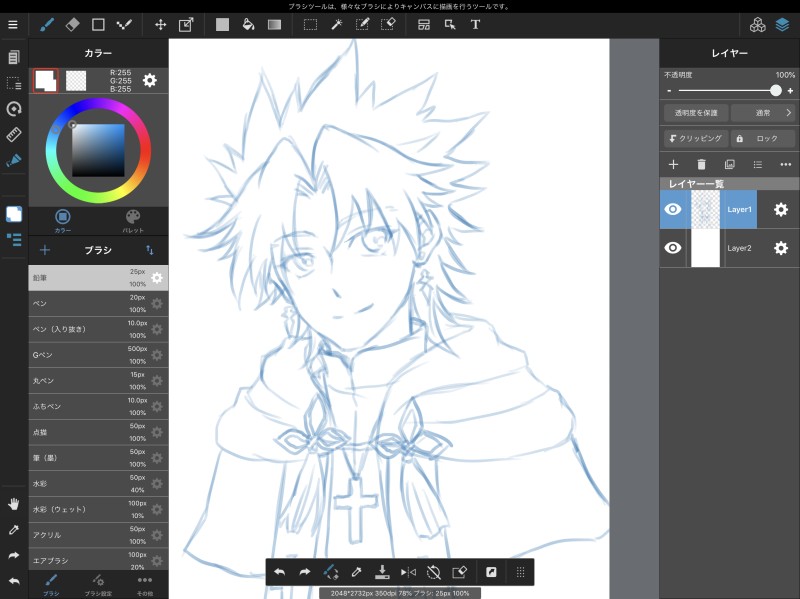Screen dimensions: 800x599
Task: Select the Brush tool in top toolbar
Action: coord(47,24)
